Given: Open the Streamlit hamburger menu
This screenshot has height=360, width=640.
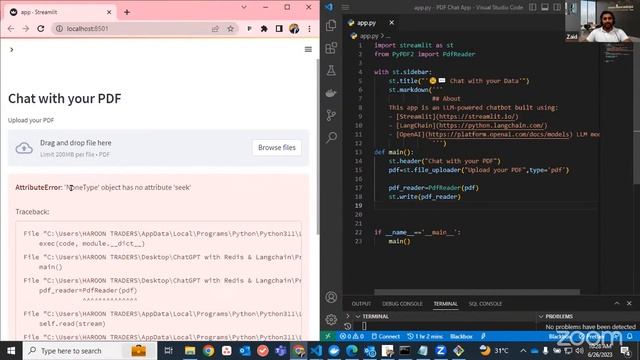Looking at the screenshot, I should 308,49.
